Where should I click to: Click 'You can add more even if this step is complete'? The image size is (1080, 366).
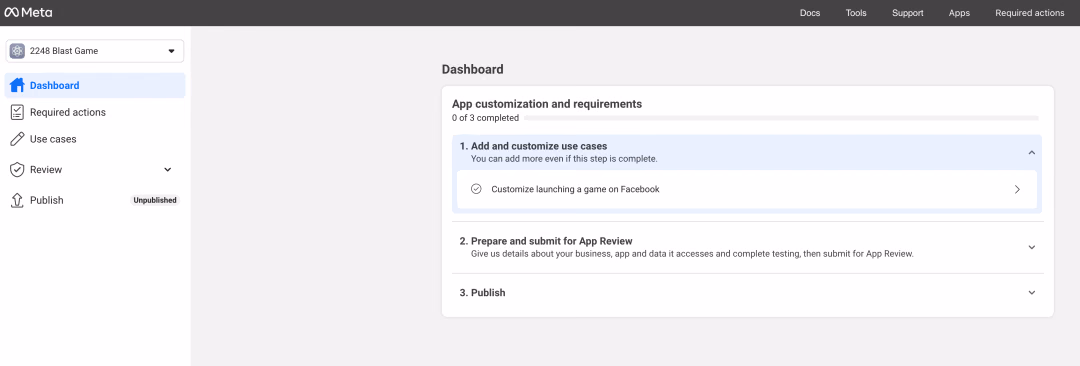pyautogui.click(x=564, y=159)
